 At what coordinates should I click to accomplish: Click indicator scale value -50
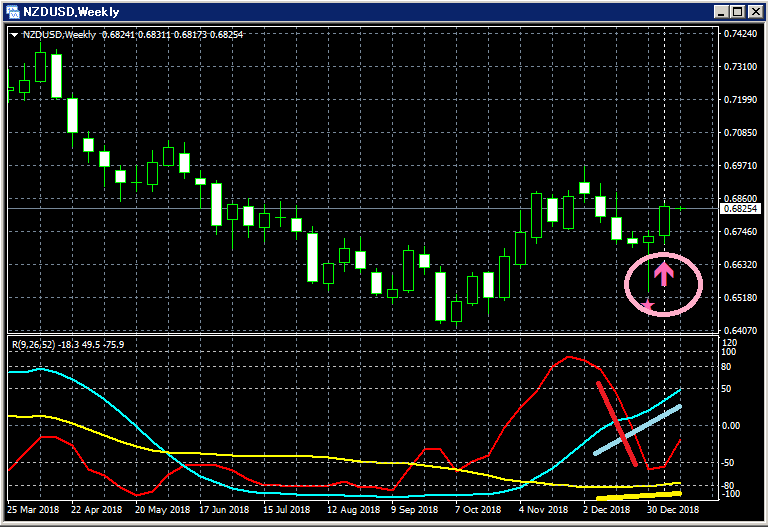pyautogui.click(x=728, y=463)
